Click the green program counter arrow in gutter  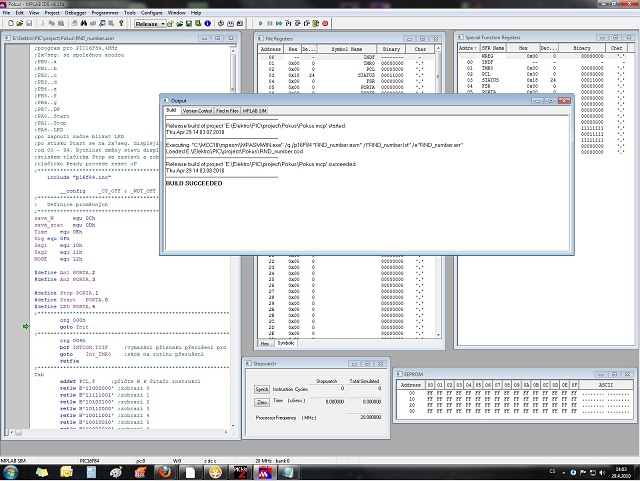pos(26,326)
